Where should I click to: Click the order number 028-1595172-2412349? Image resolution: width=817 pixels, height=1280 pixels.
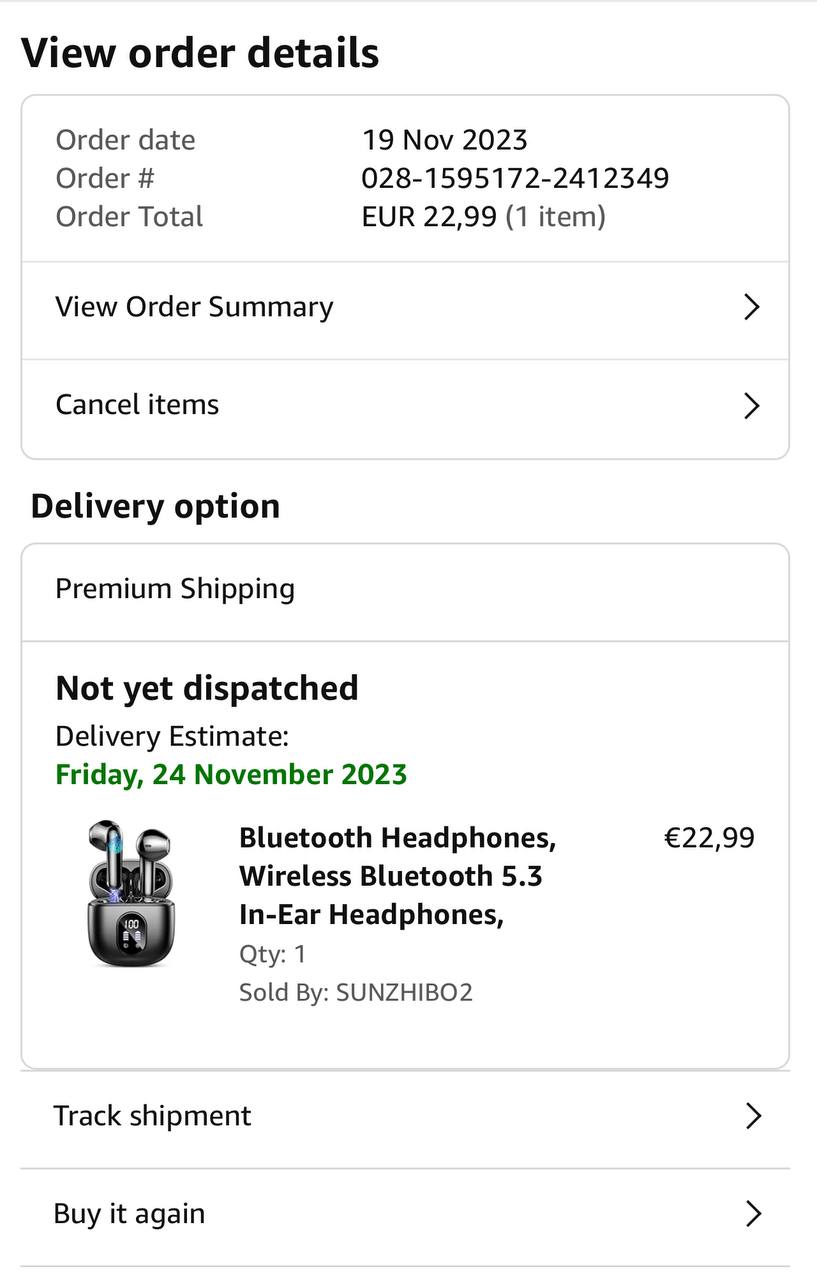click(515, 178)
